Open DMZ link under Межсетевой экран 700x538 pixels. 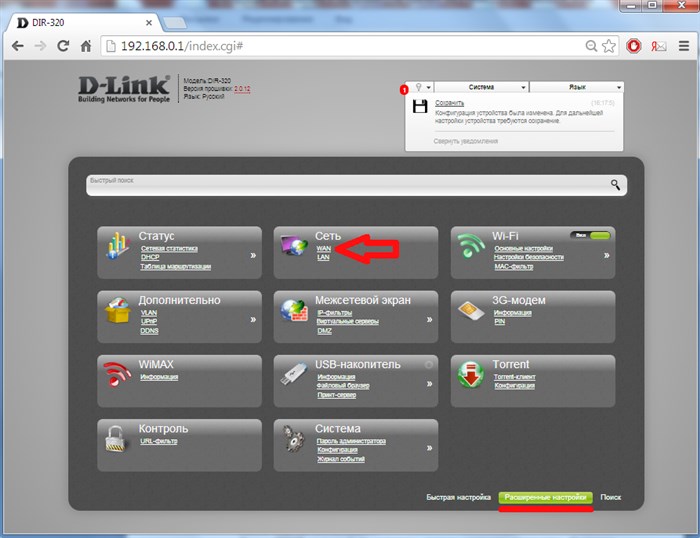coord(325,331)
